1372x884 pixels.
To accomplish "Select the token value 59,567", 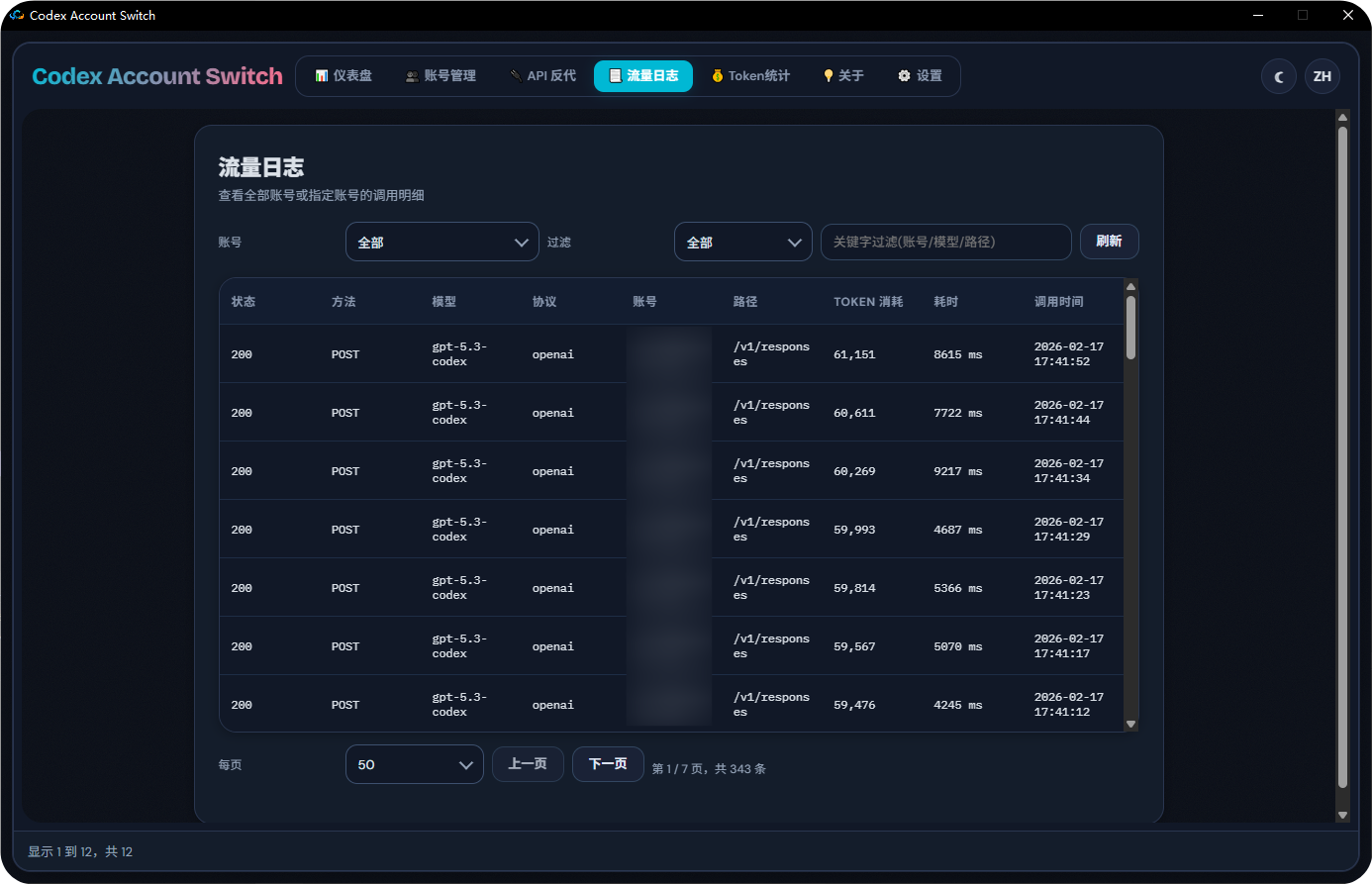I will click(x=854, y=646).
